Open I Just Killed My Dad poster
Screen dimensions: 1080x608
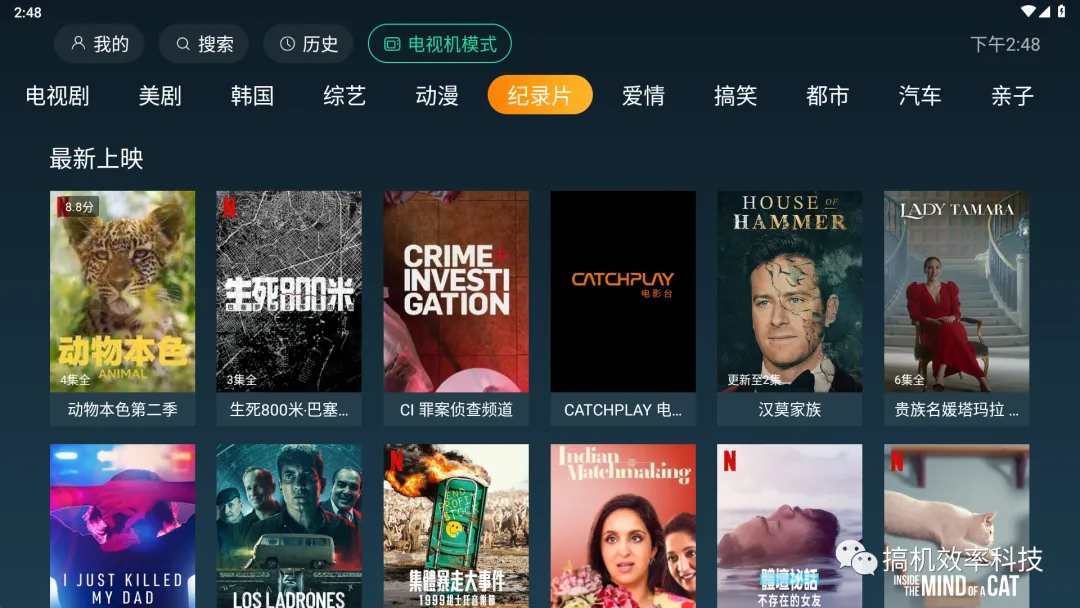pyautogui.click(x=123, y=526)
